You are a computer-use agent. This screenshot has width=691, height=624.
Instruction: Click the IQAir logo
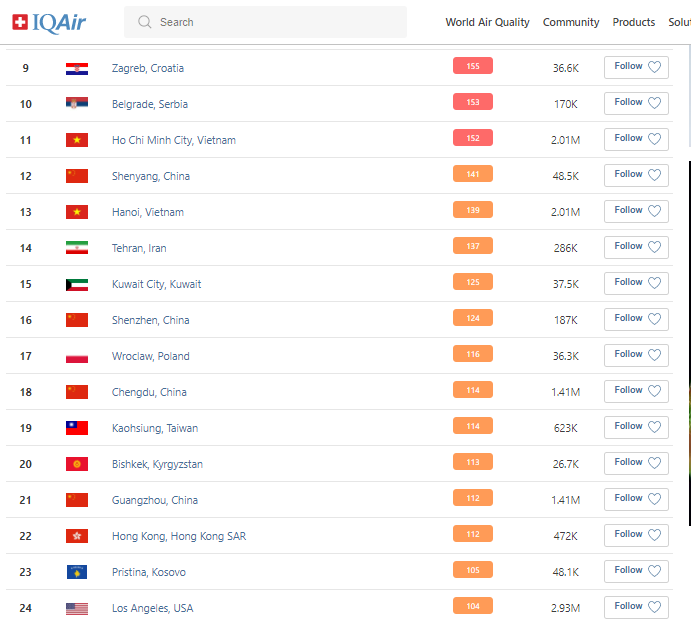49,22
